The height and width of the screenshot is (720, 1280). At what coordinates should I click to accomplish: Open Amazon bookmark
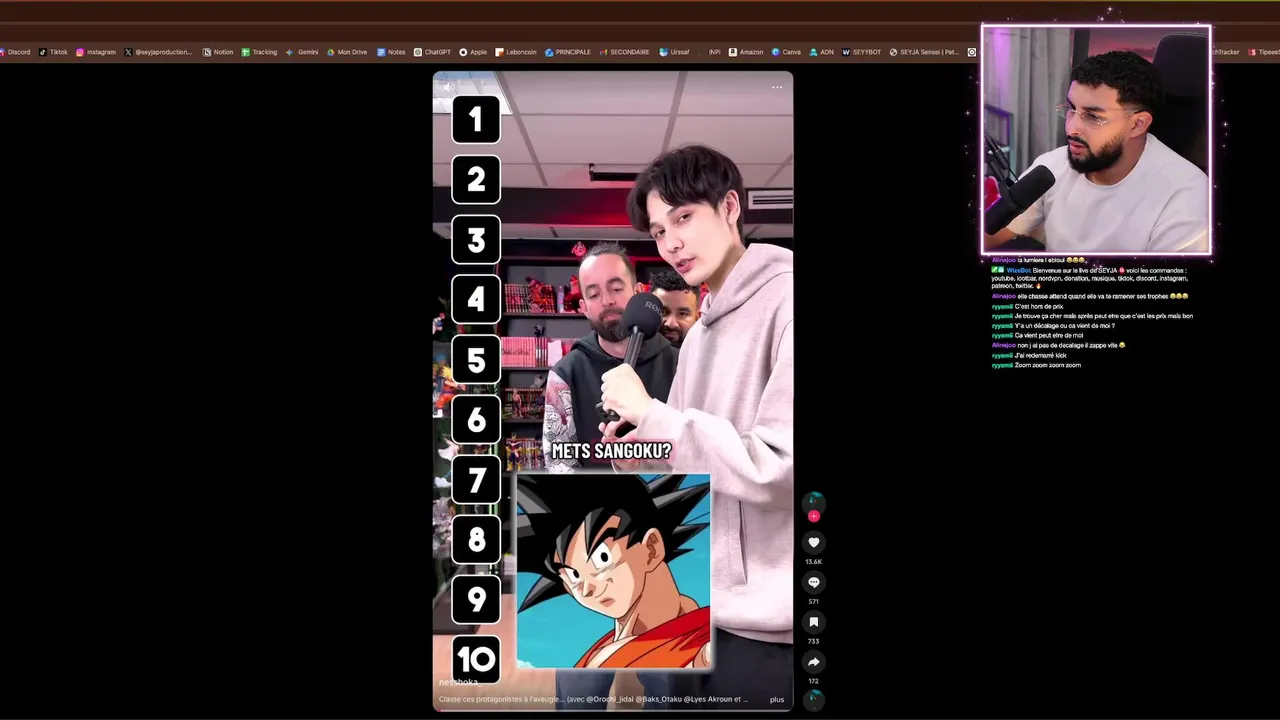click(x=746, y=52)
